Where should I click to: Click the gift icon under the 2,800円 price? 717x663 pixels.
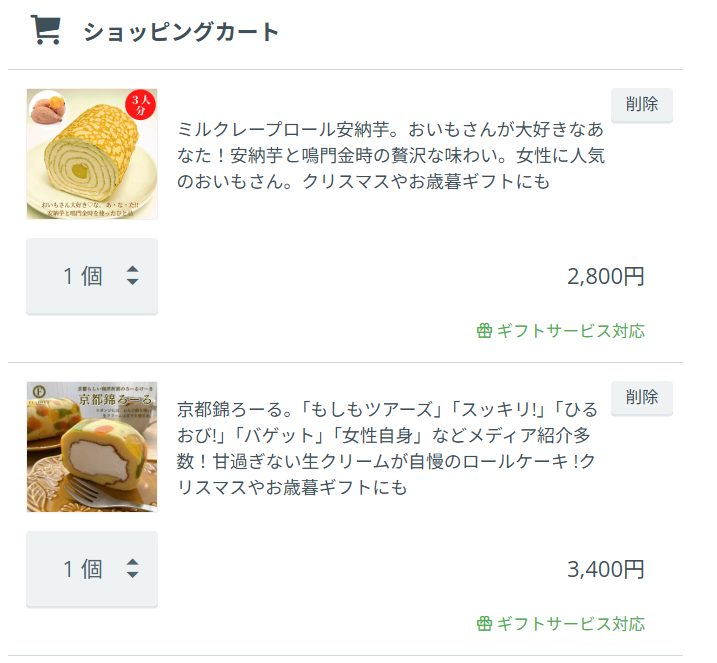[x=485, y=331]
